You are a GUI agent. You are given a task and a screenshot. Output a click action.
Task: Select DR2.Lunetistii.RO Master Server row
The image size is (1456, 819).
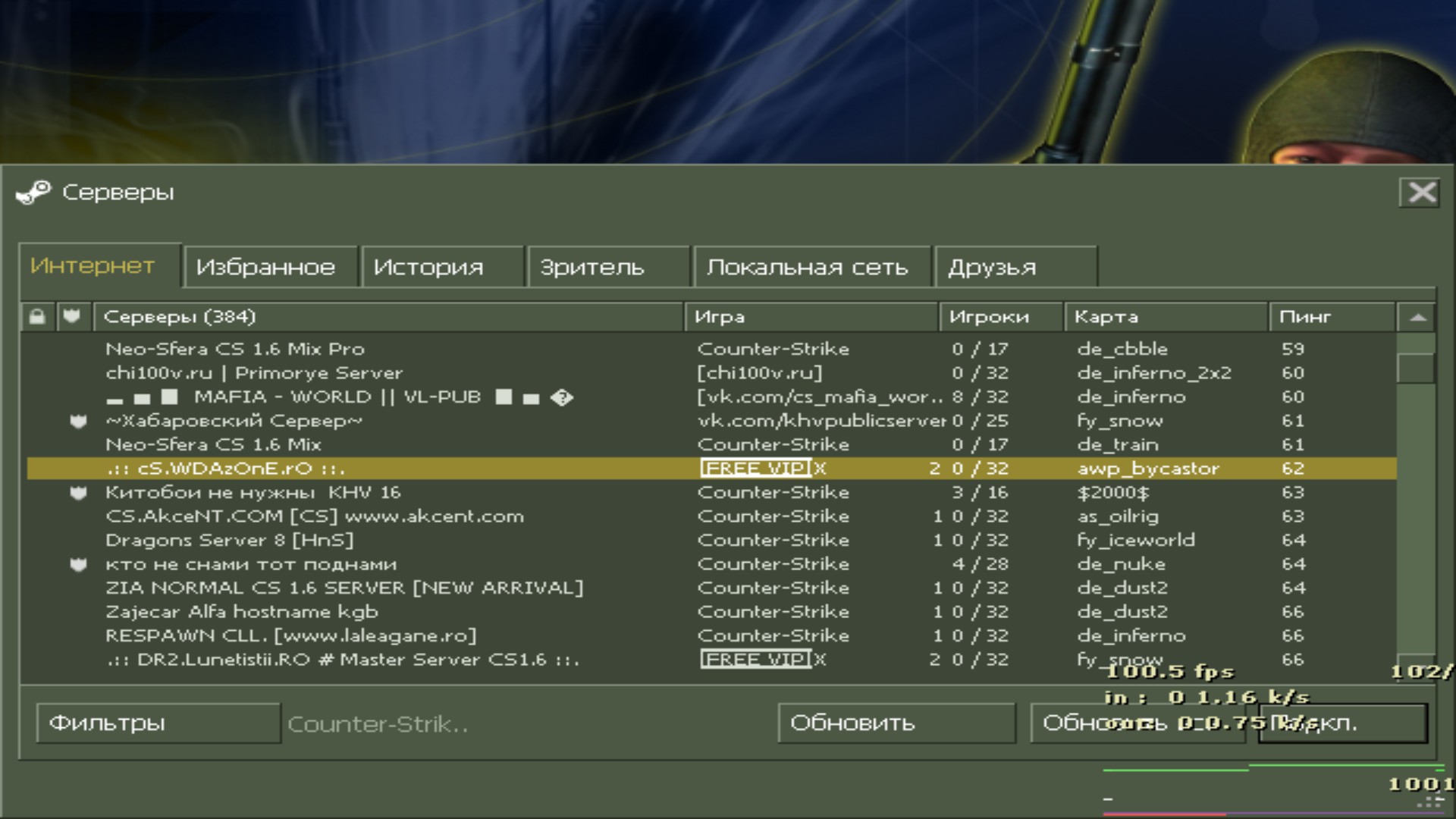pos(711,660)
